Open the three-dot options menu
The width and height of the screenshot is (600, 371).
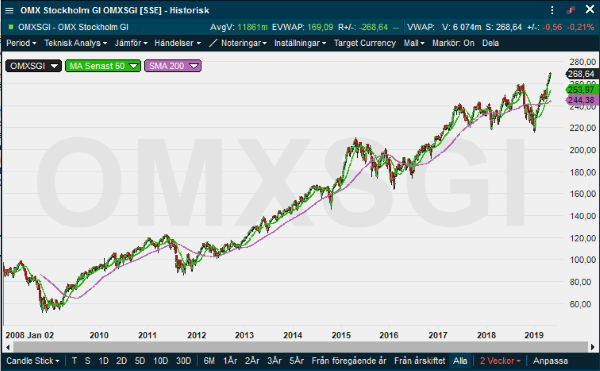[552, 10]
